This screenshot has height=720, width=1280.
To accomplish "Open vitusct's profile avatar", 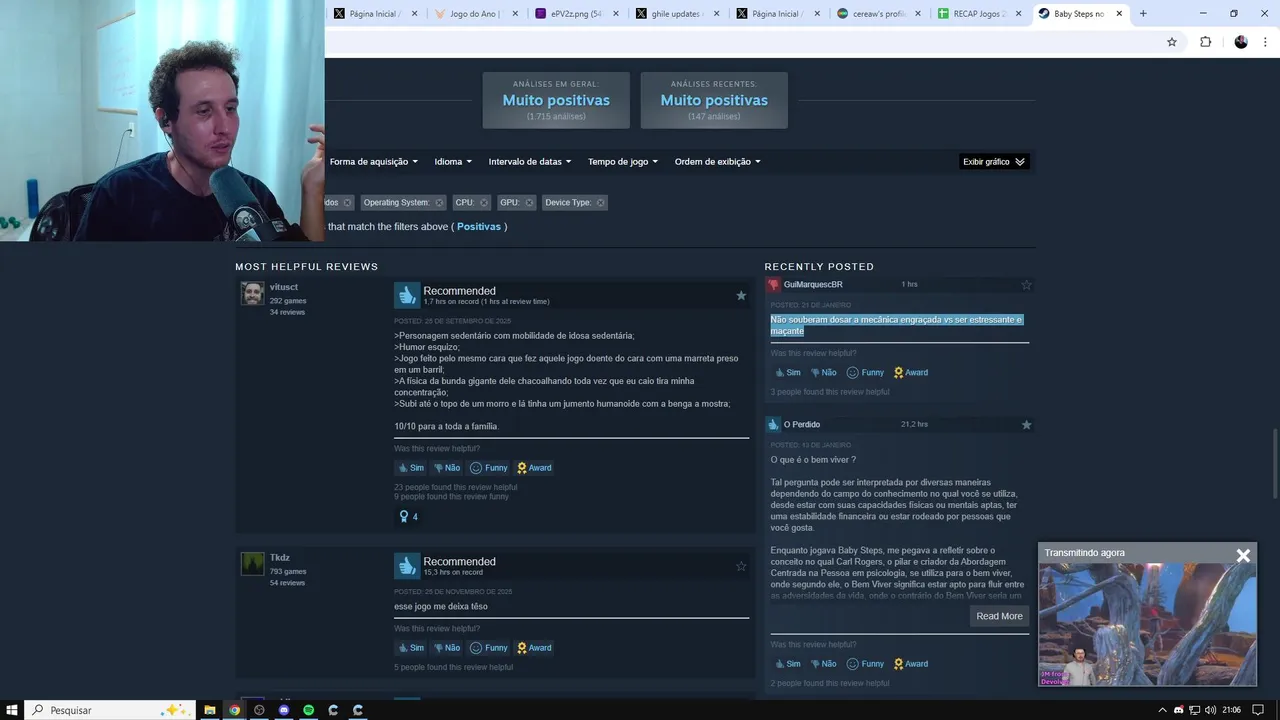I will point(253,294).
